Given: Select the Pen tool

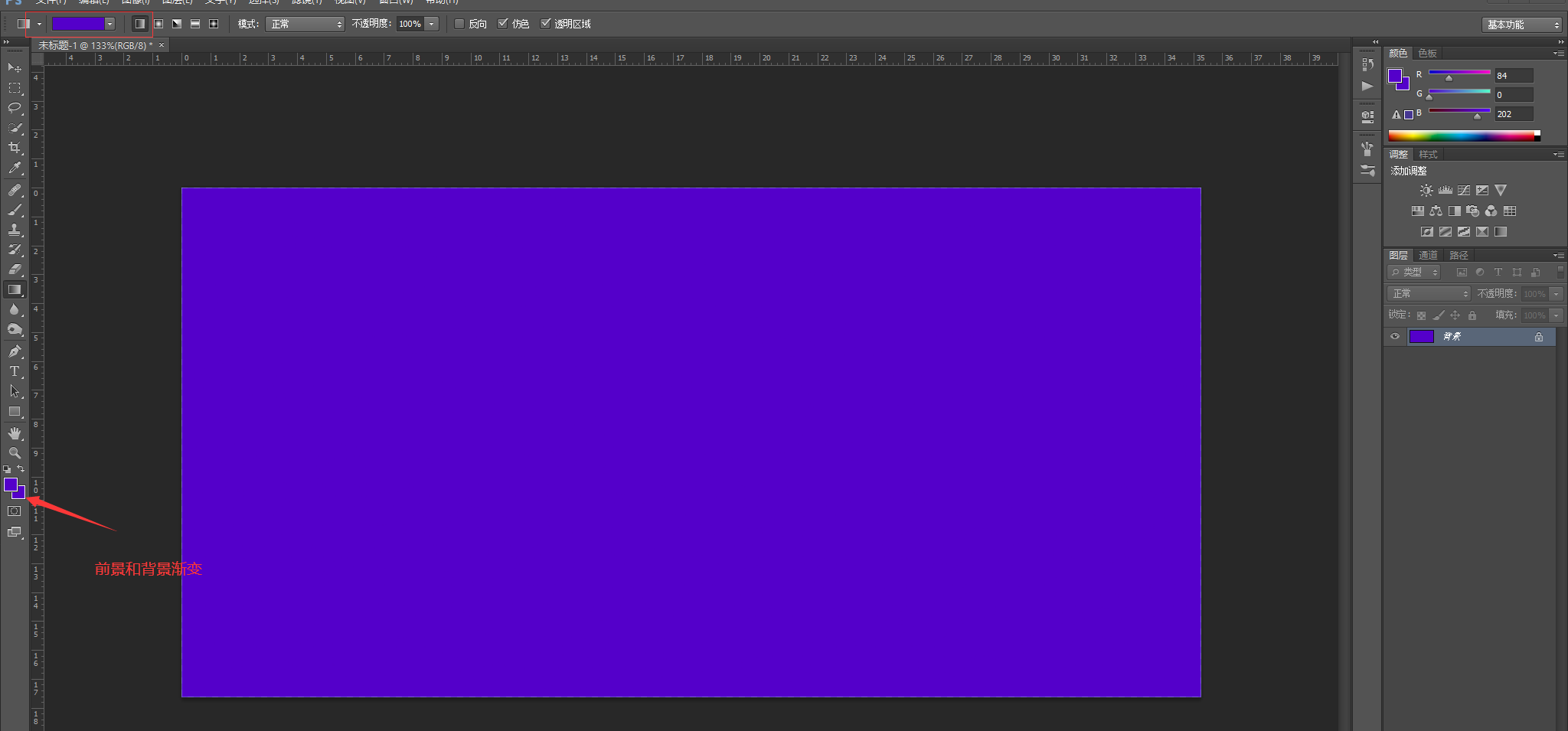Looking at the screenshot, I should point(15,351).
